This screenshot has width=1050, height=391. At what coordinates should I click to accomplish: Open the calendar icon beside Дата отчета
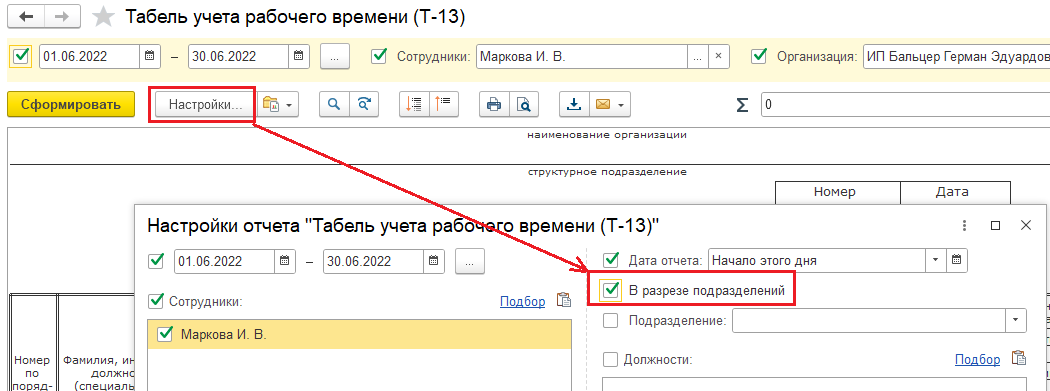point(956,260)
